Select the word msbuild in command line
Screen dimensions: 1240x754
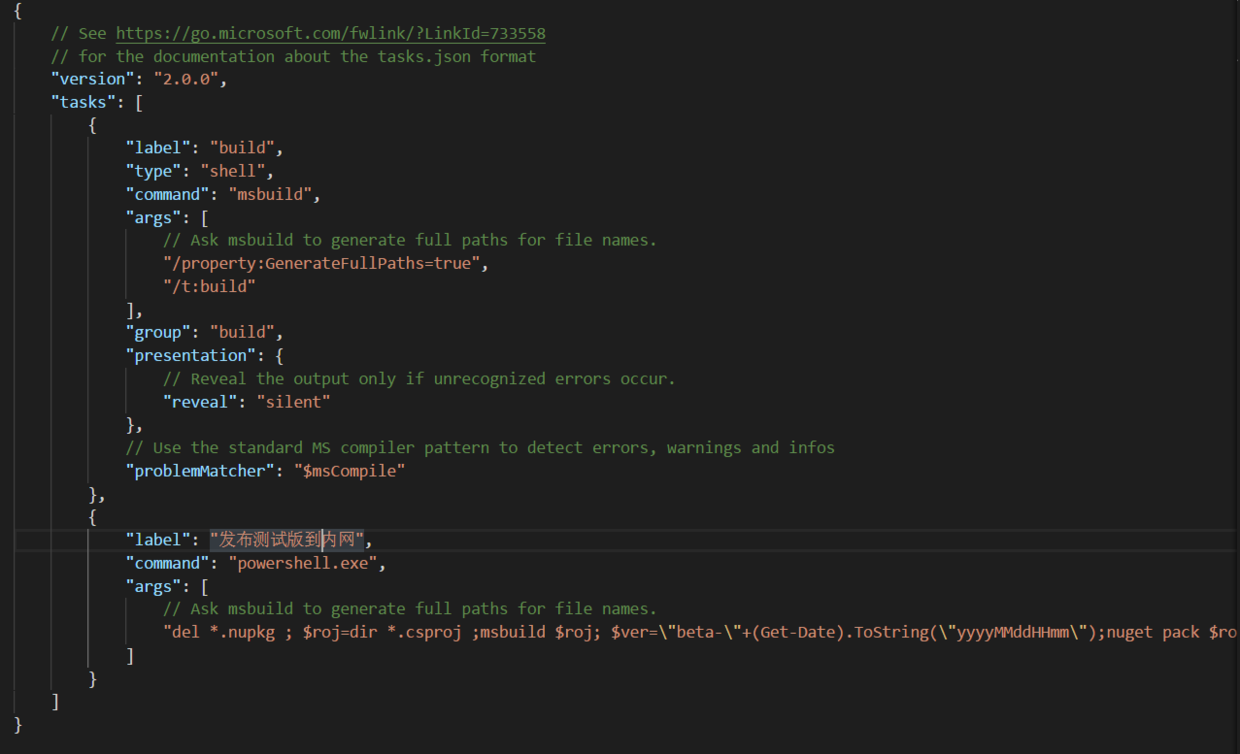tap(270, 193)
